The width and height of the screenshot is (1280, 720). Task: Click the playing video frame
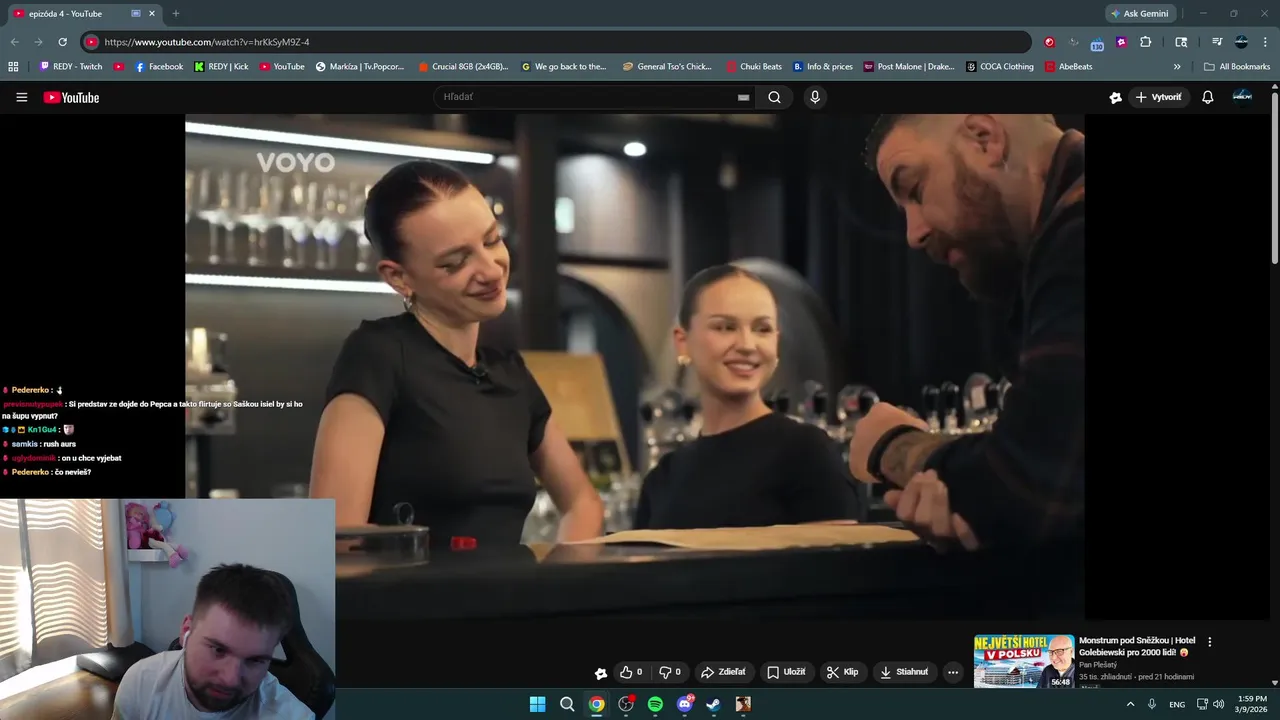(634, 366)
